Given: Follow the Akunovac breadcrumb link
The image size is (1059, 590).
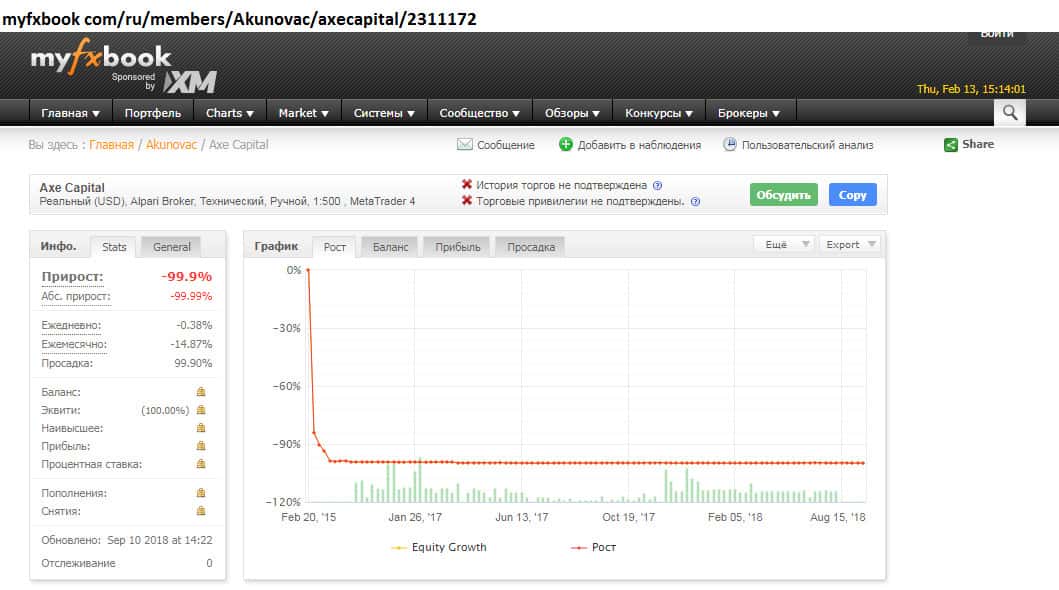Looking at the screenshot, I should [x=171, y=145].
